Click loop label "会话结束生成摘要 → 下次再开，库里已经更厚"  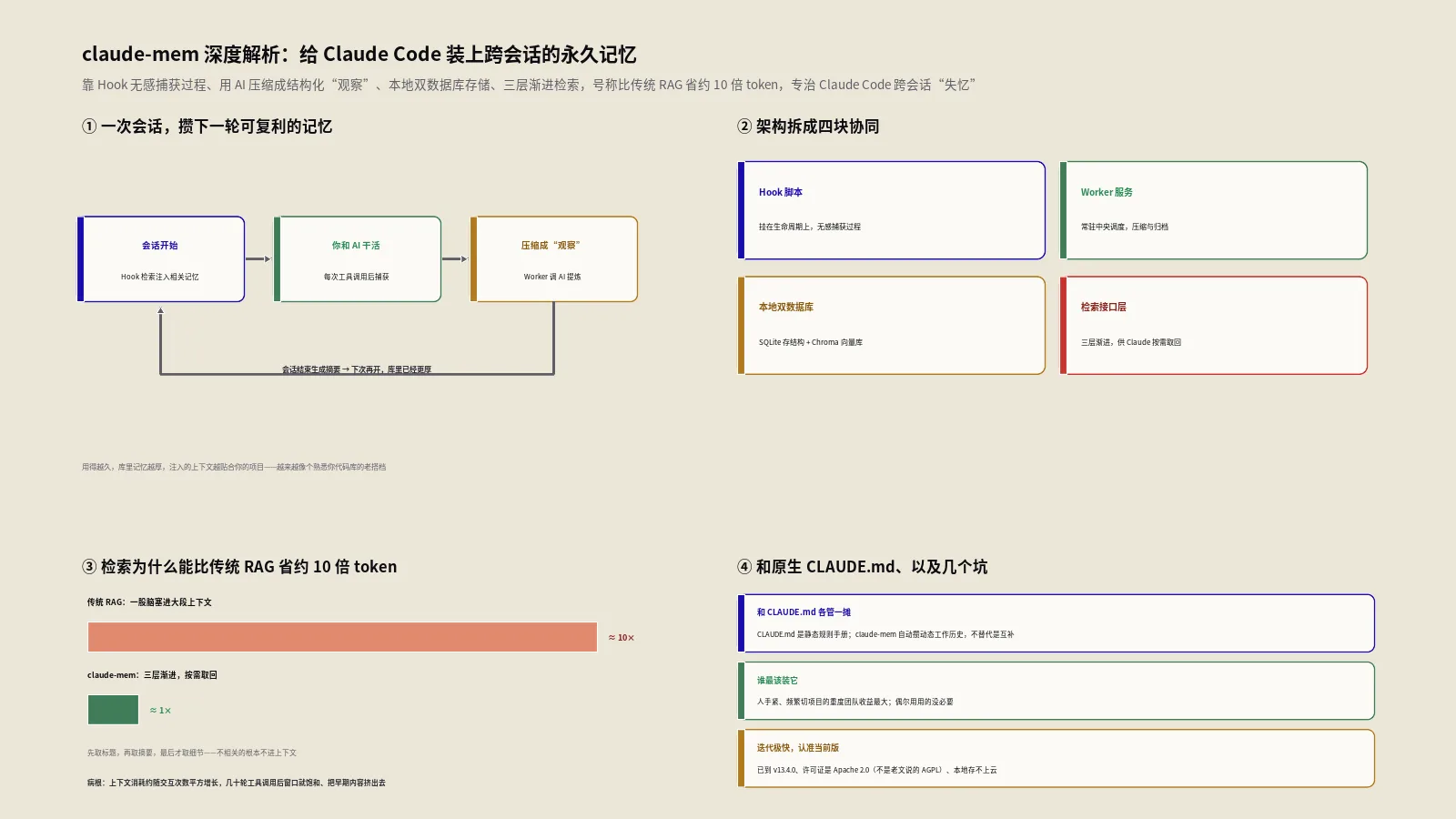click(x=357, y=369)
